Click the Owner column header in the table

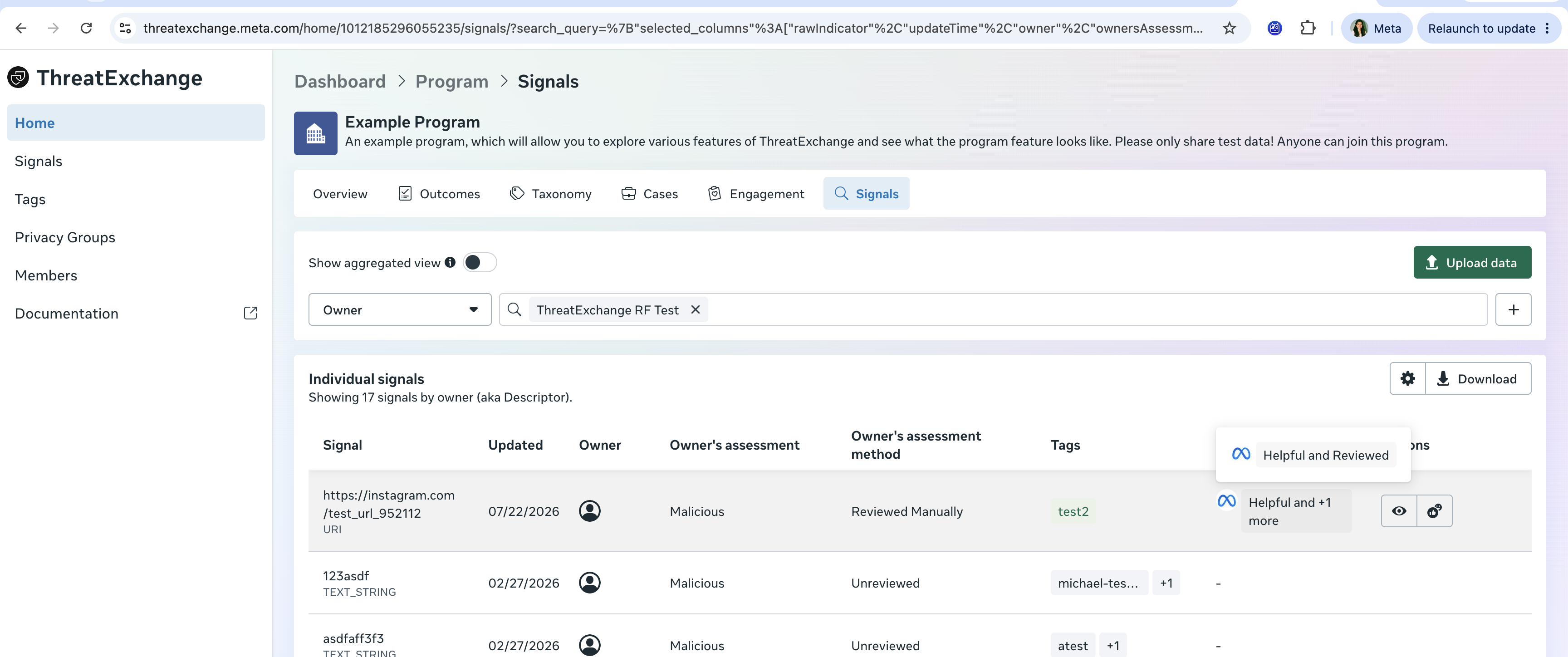599,445
